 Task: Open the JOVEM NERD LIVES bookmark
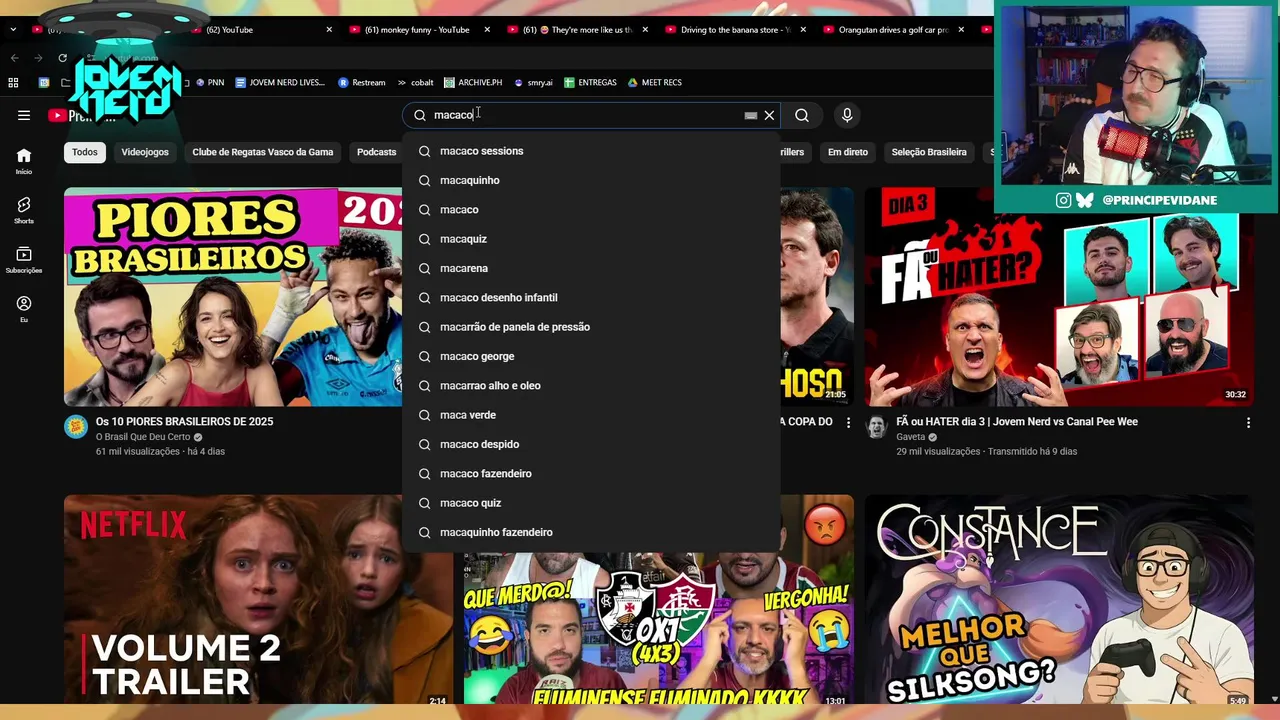pos(280,82)
